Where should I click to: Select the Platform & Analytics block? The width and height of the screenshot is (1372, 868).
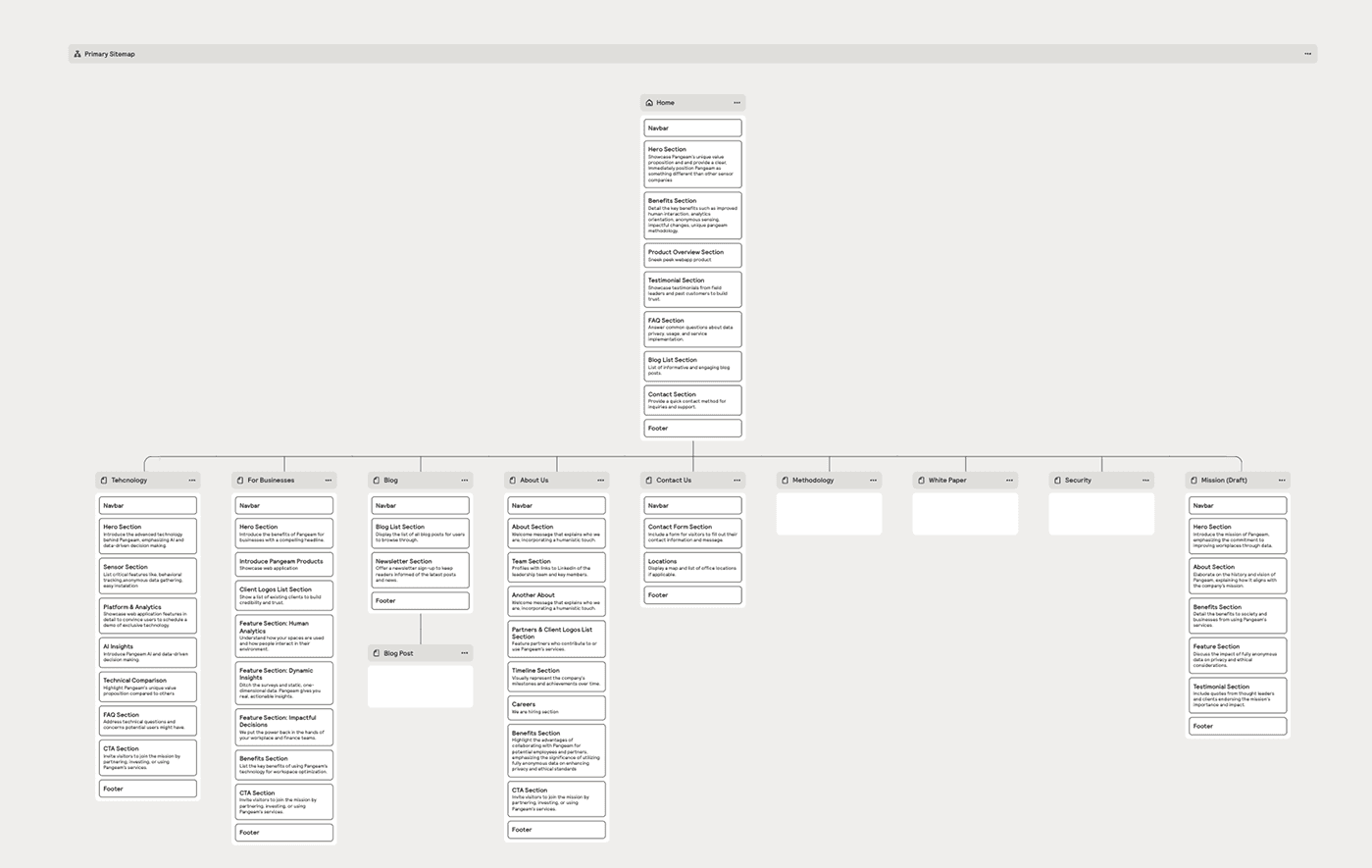pos(148,616)
